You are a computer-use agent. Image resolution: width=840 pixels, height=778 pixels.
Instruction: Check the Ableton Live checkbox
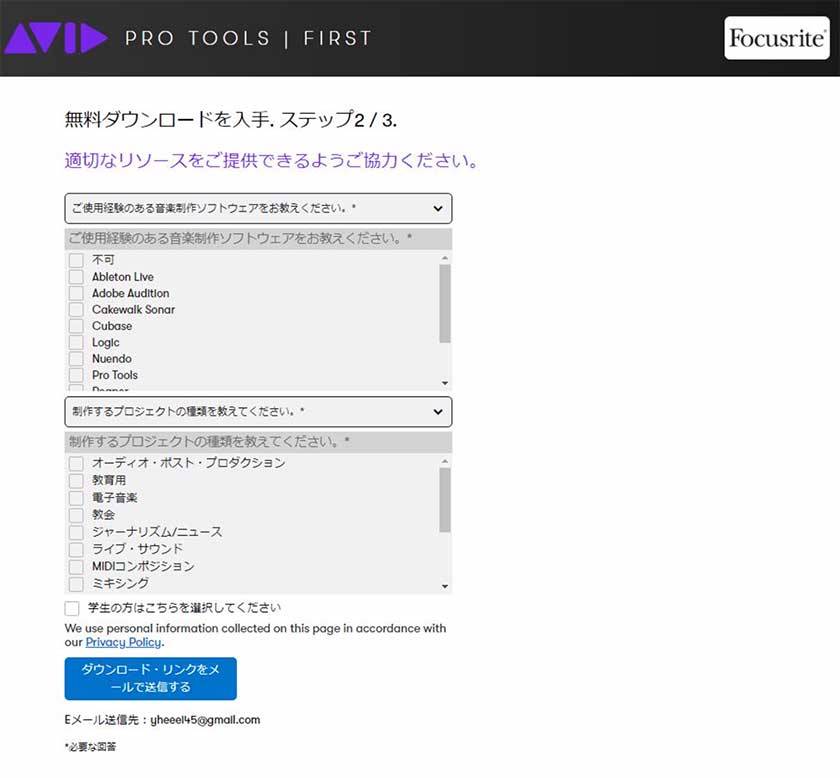pyautogui.click(x=76, y=277)
